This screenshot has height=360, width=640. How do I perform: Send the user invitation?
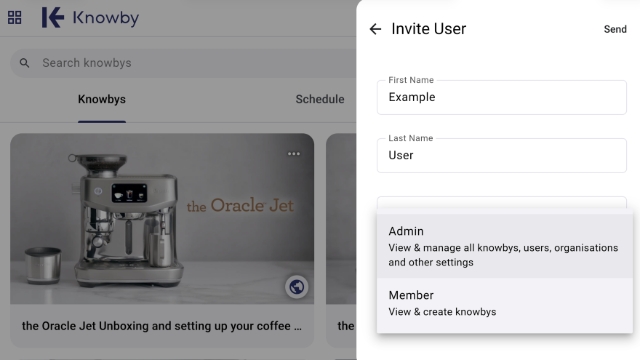pos(615,29)
